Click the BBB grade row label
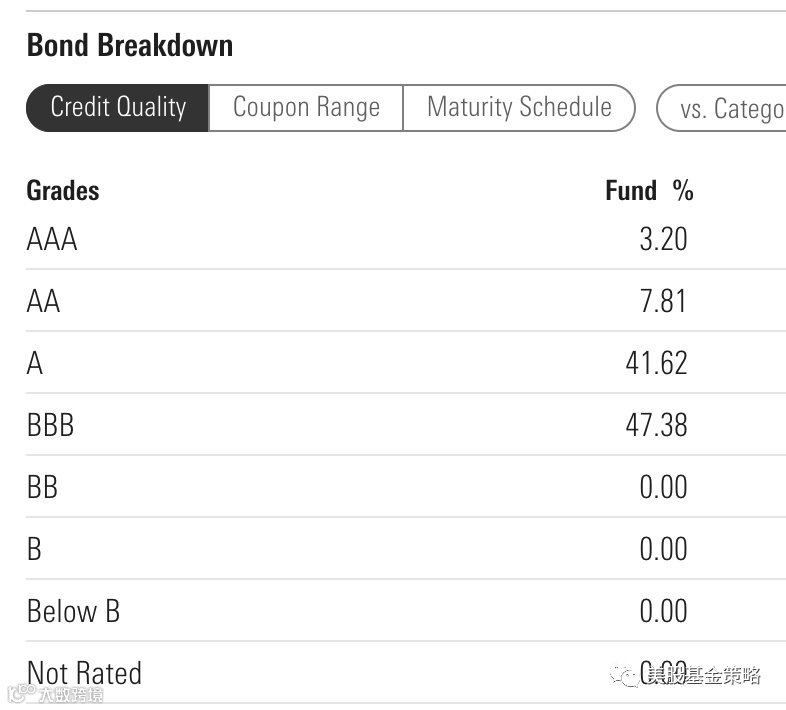The image size is (786, 710). tap(50, 426)
